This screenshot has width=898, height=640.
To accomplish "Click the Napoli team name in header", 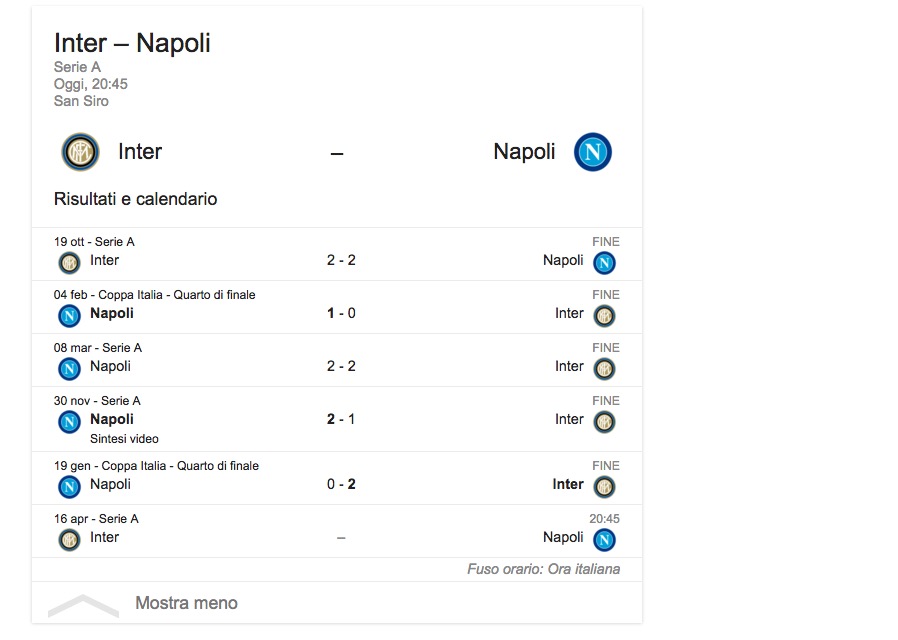I will pos(524,152).
